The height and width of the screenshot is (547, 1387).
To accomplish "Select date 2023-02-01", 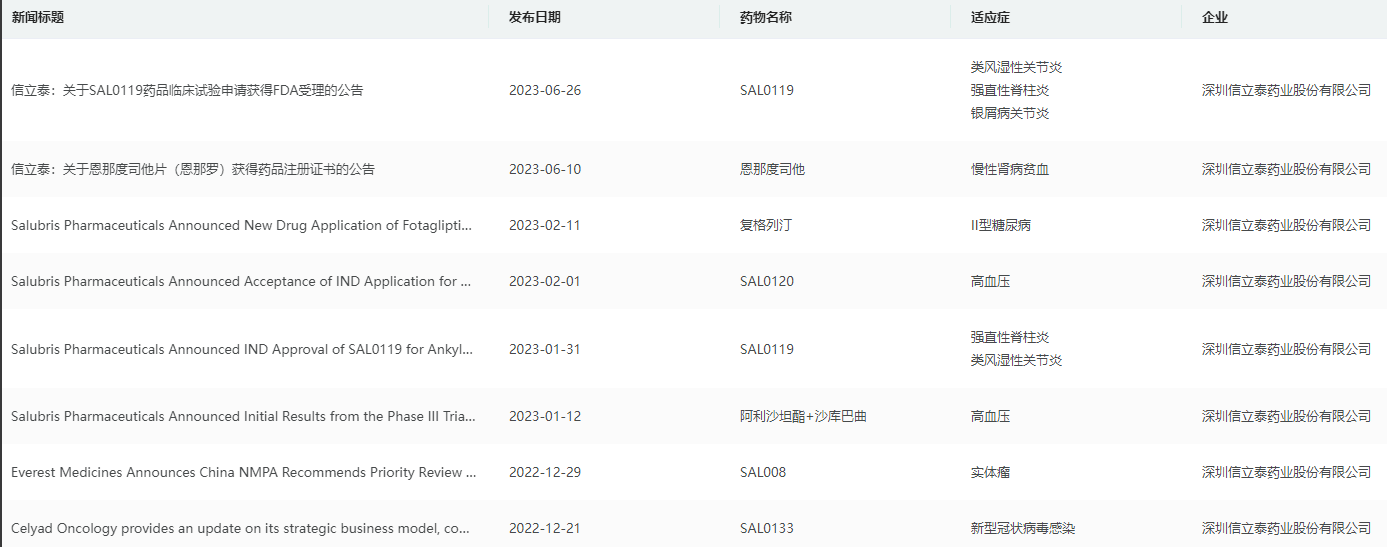I will pyautogui.click(x=545, y=281).
